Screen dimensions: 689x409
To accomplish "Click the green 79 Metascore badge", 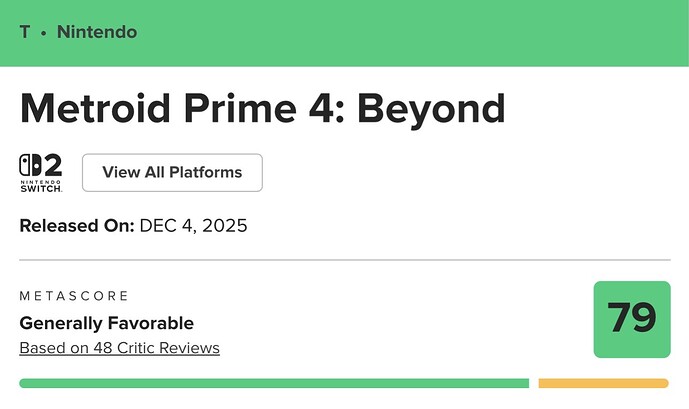I will (x=631, y=319).
